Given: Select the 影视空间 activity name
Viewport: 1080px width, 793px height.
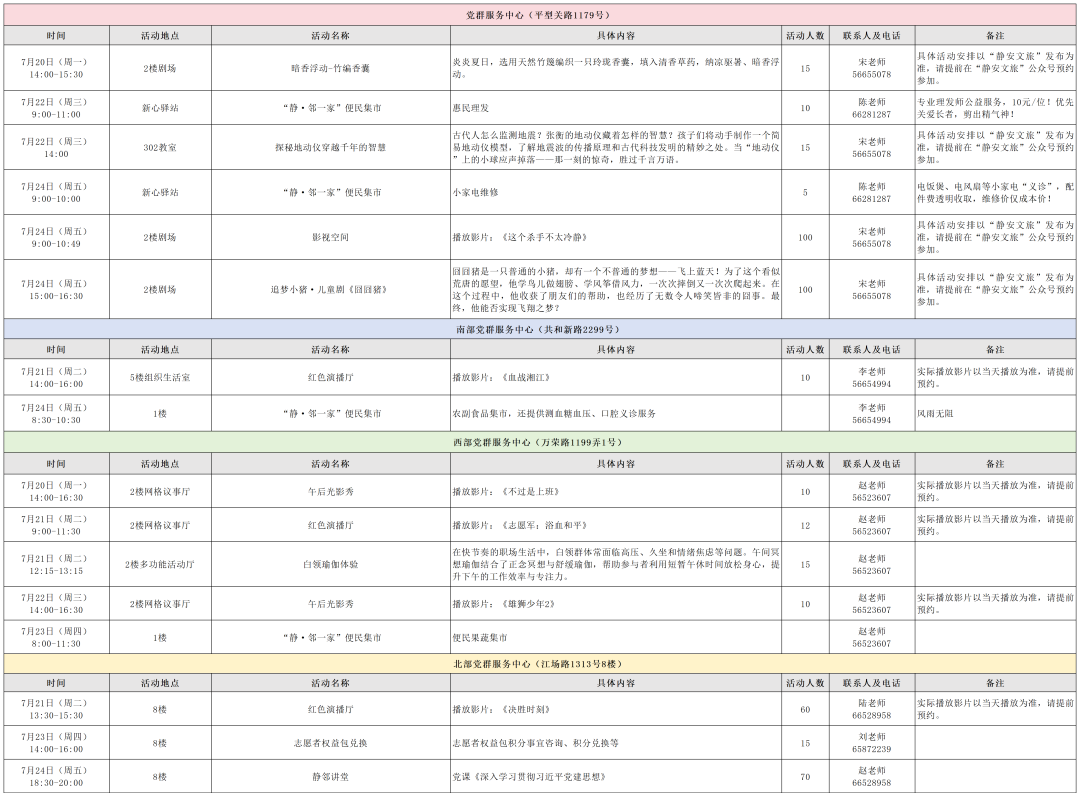Looking at the screenshot, I should click(331, 237).
